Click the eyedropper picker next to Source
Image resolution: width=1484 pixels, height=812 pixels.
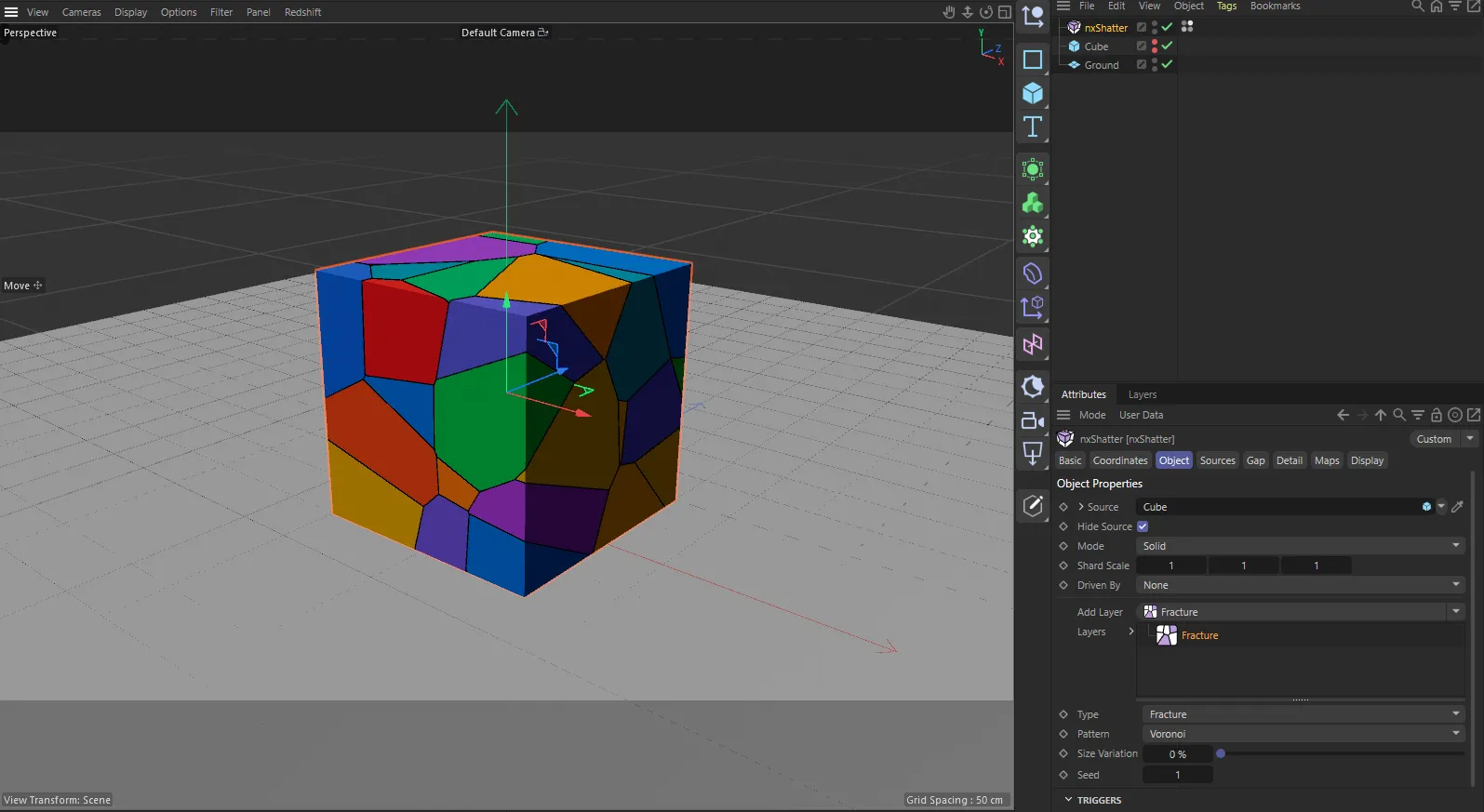click(x=1457, y=507)
